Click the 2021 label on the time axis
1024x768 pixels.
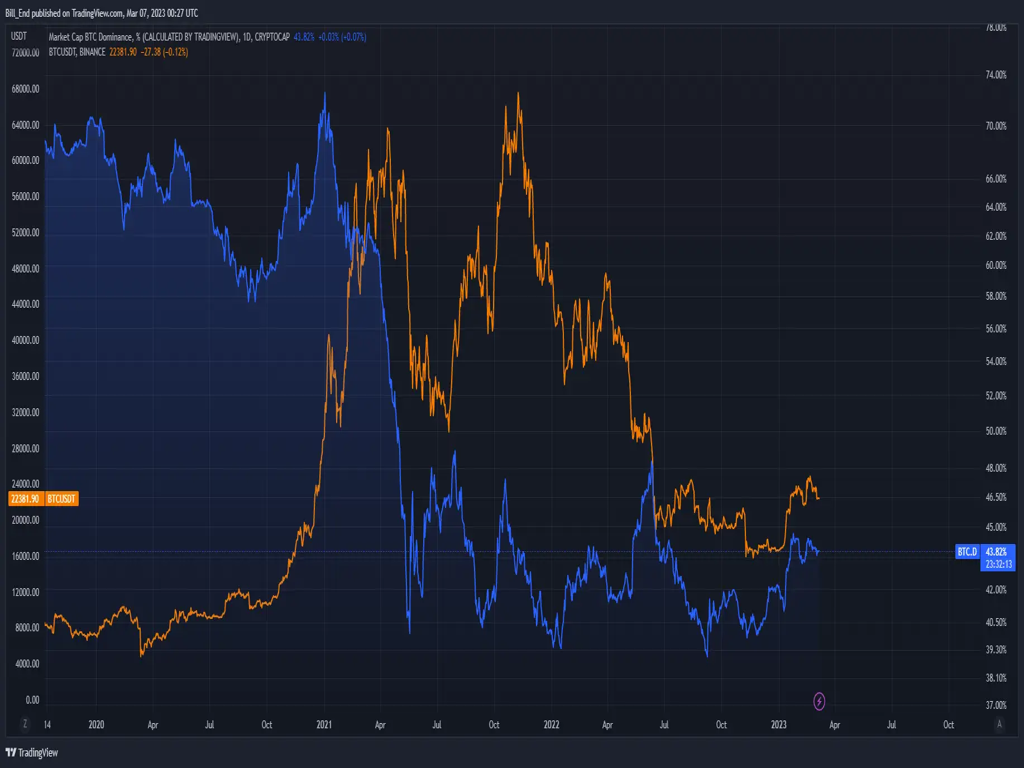click(x=324, y=723)
